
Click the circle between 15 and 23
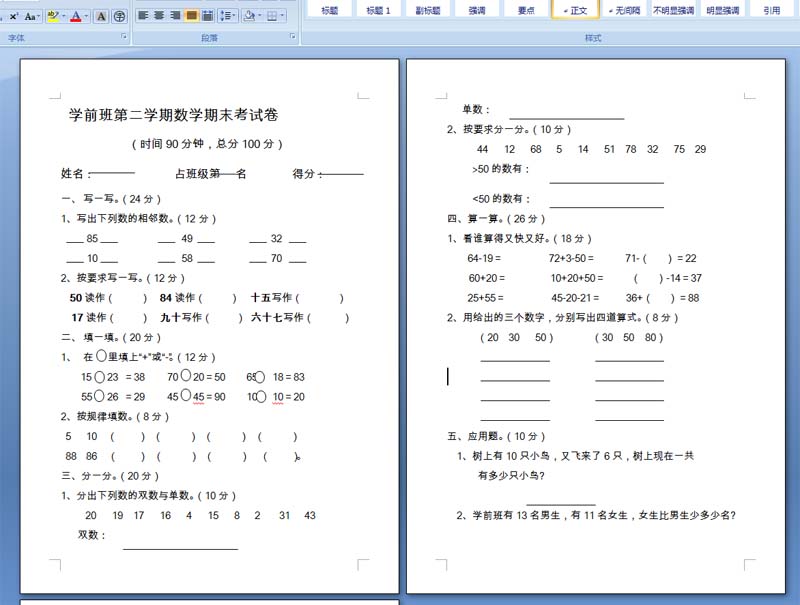[99, 377]
